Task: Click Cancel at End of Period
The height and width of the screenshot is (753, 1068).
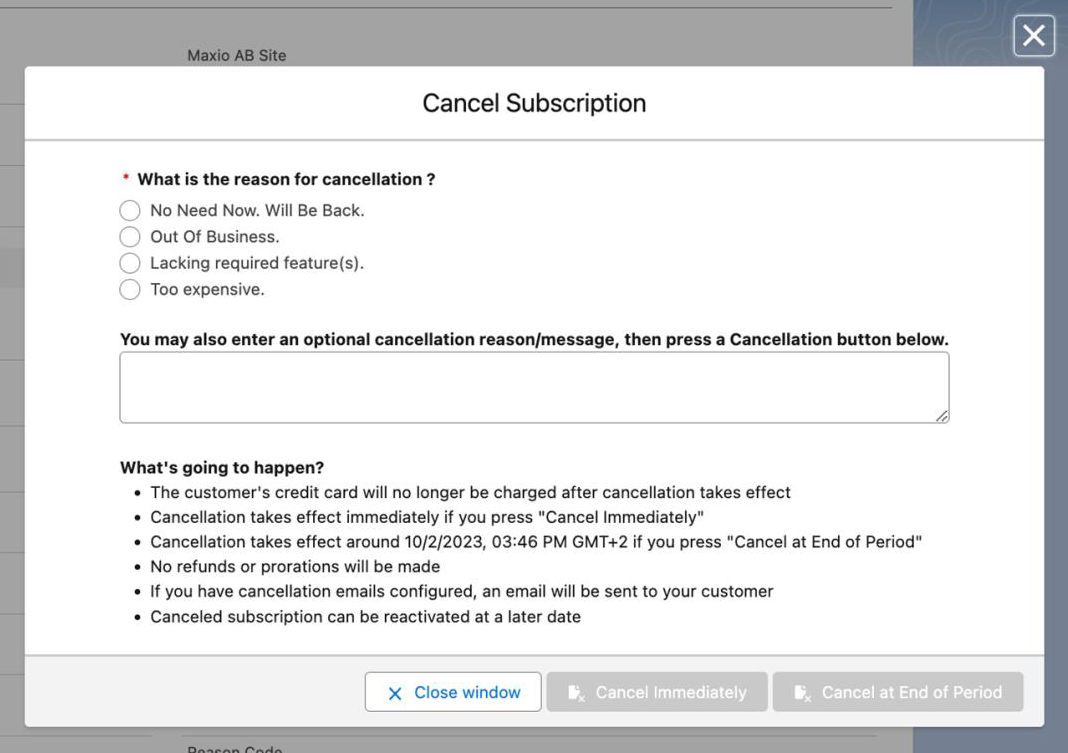Action: tap(898, 691)
